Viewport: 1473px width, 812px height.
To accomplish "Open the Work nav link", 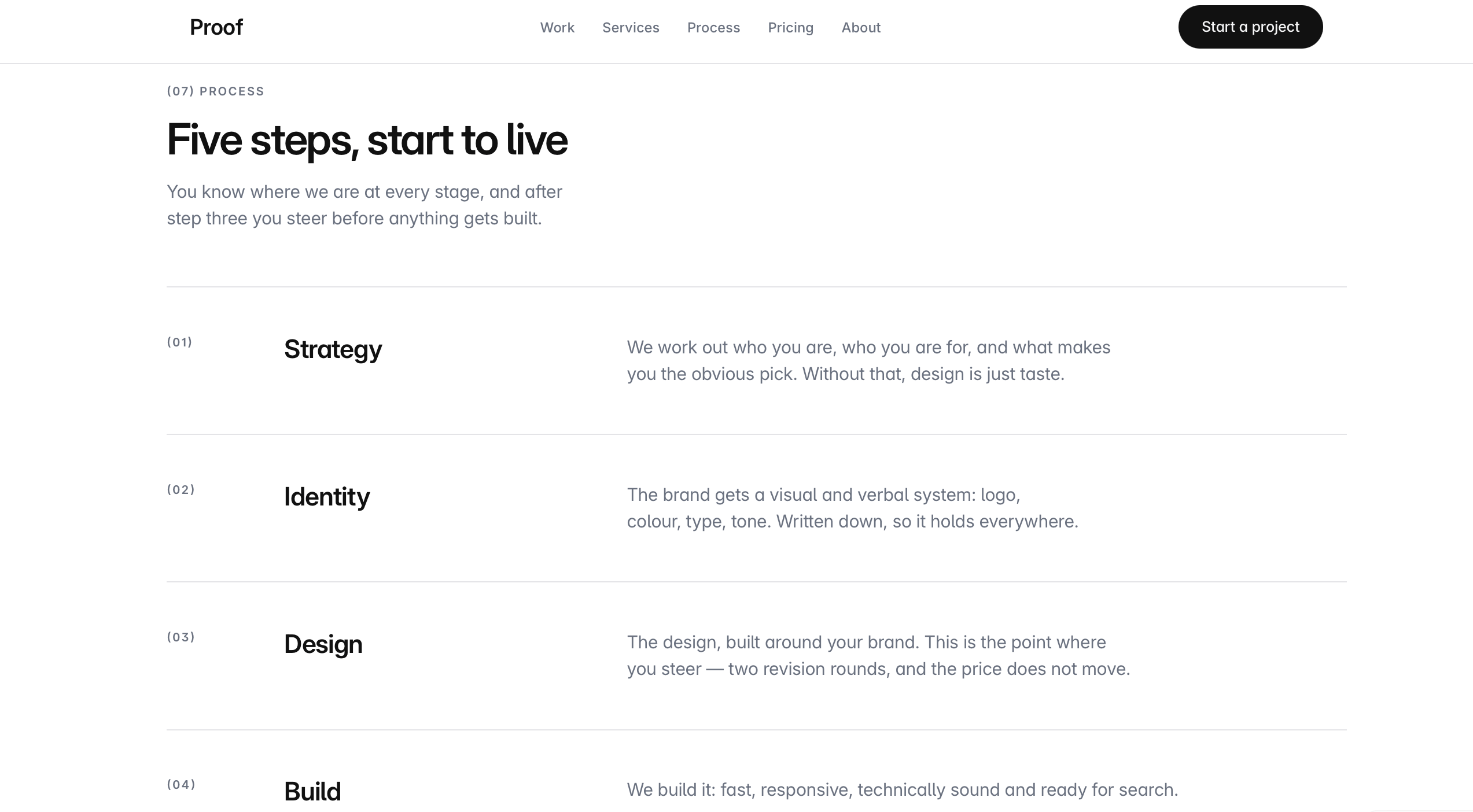I will [x=557, y=27].
